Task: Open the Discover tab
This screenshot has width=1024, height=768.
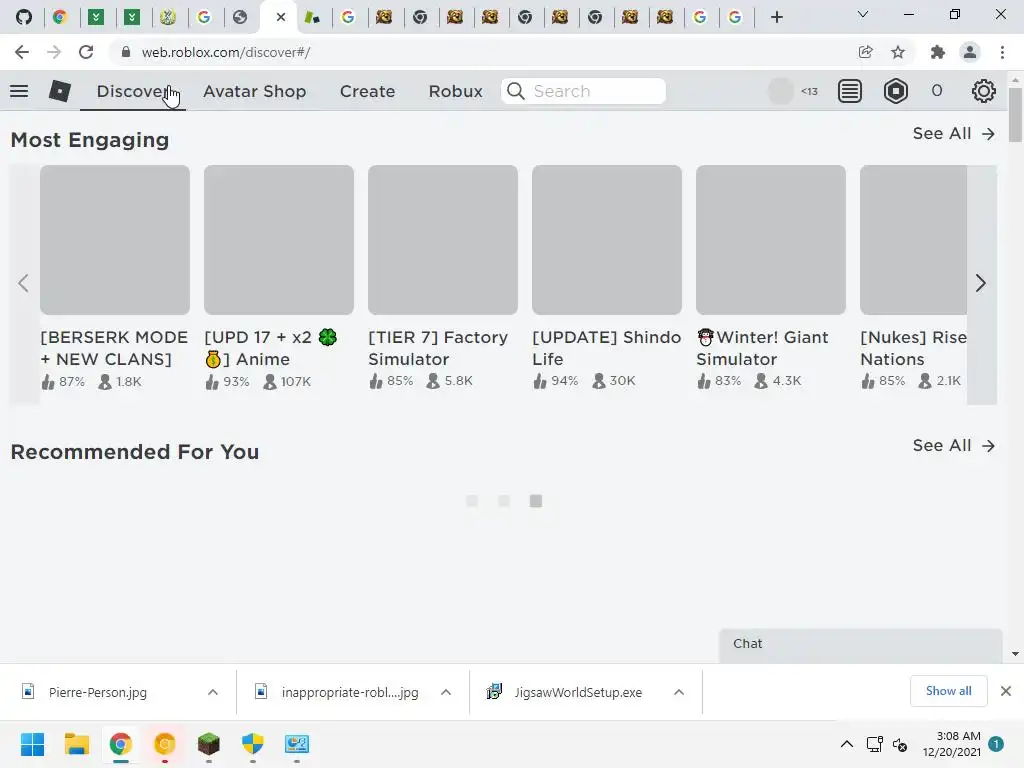Action: click(x=133, y=91)
